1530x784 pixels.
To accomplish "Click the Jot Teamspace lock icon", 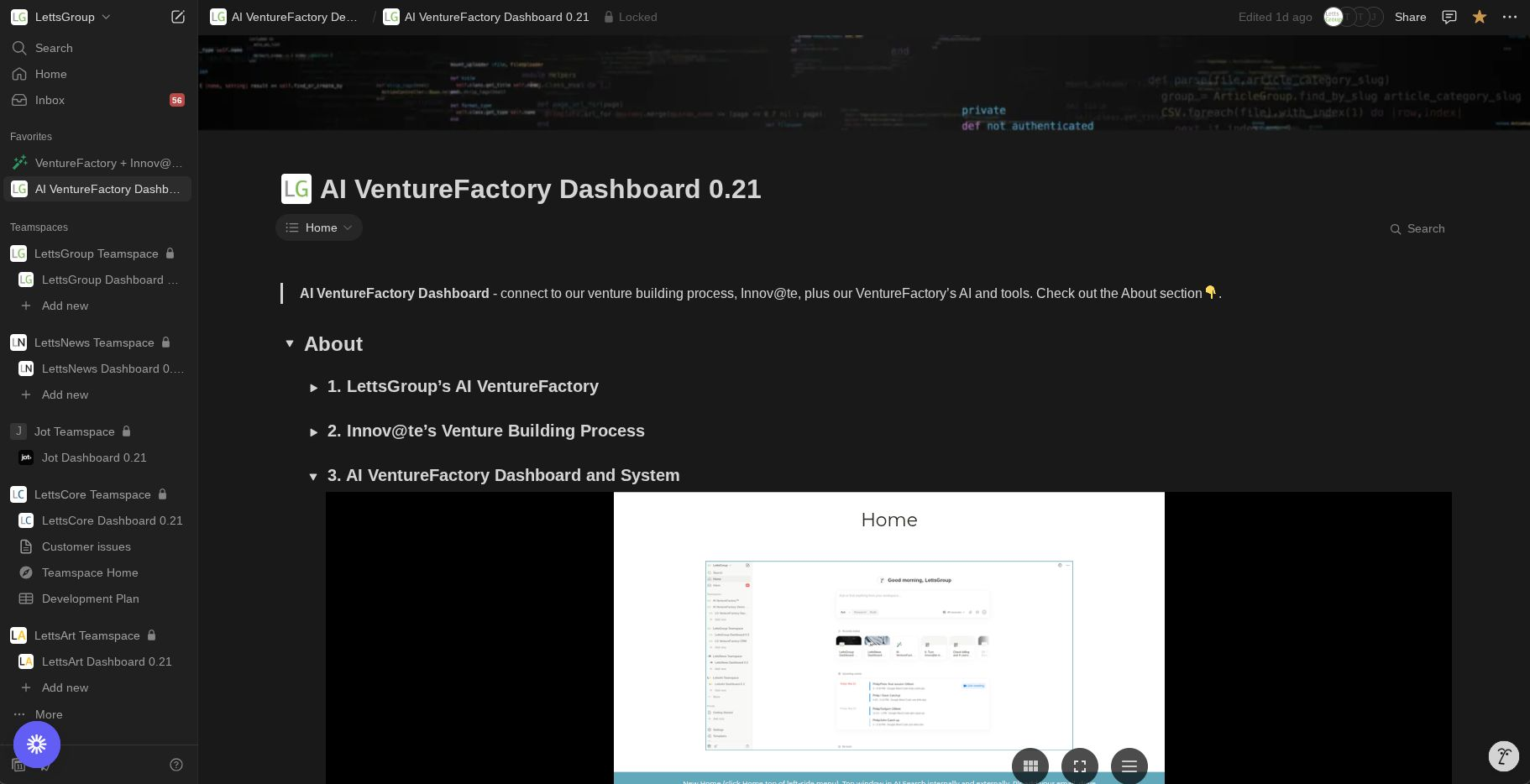I will point(127,431).
